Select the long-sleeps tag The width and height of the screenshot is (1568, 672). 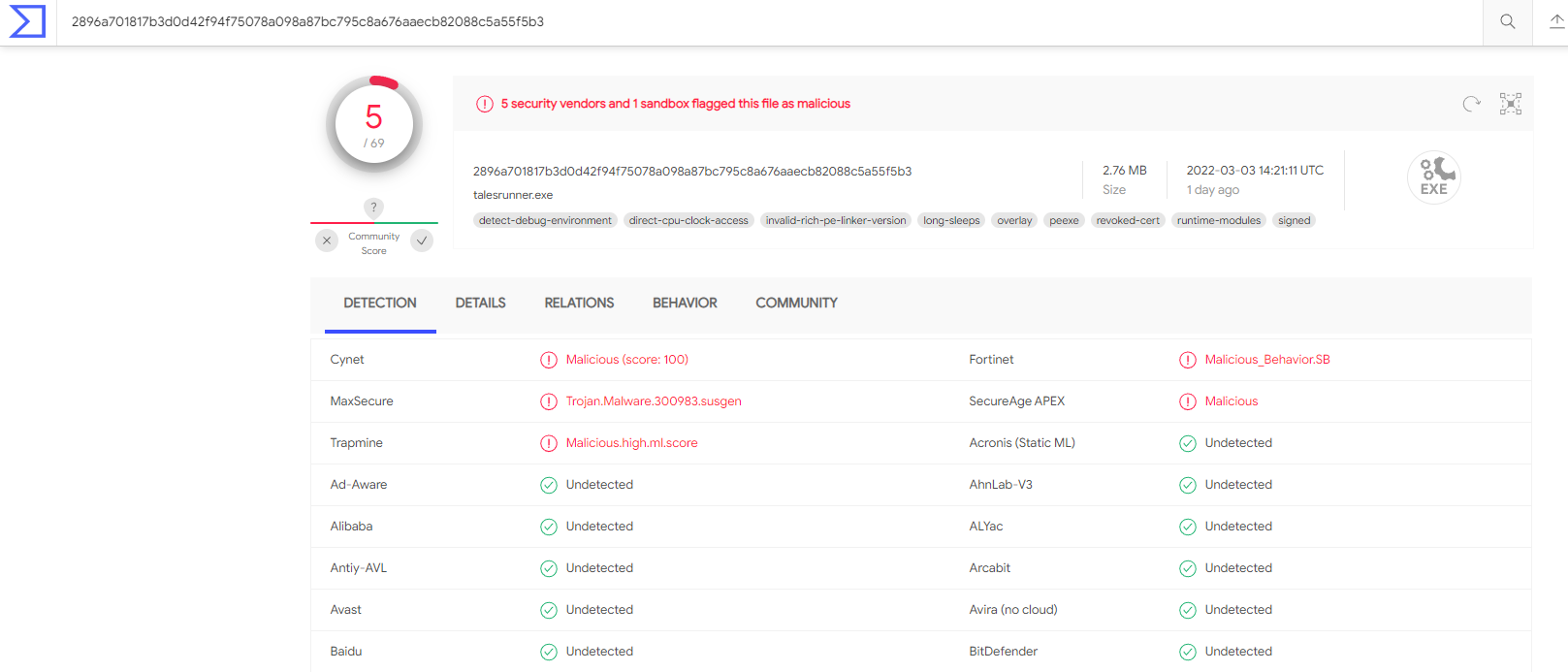pos(951,221)
